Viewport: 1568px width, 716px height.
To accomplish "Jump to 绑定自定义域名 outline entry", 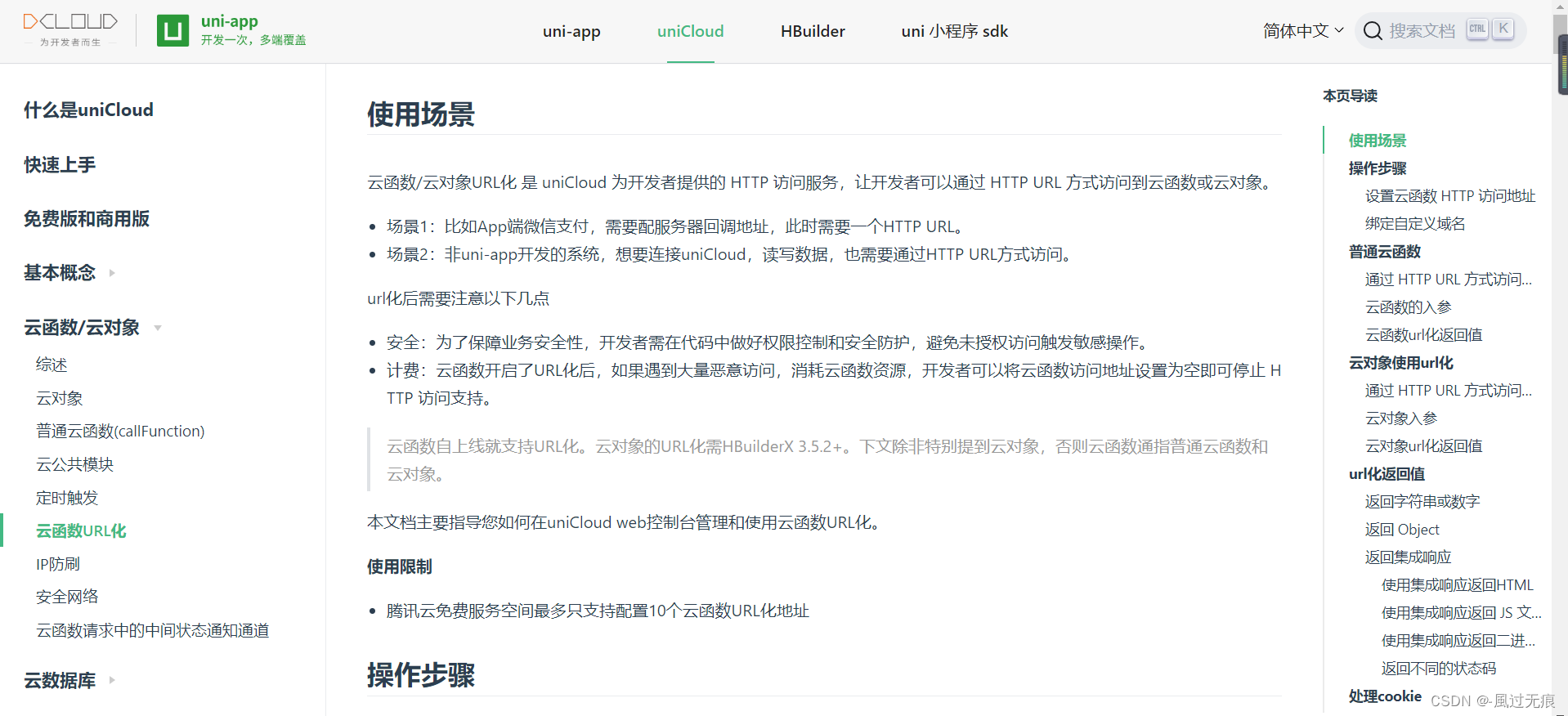I will [x=1415, y=224].
